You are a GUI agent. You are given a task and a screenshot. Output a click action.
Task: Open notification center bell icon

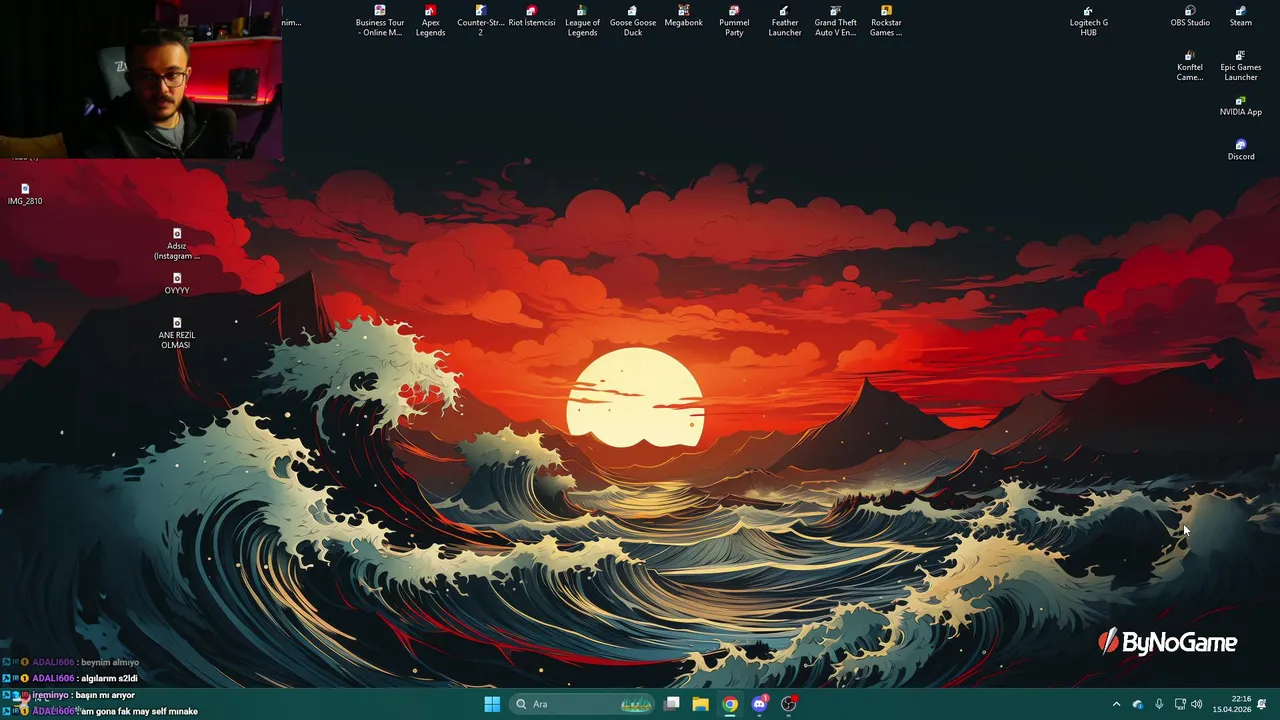pos(1262,704)
